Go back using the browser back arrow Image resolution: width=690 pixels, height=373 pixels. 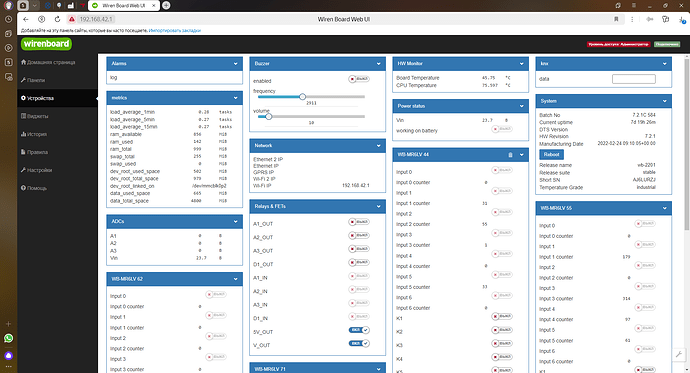pos(26,19)
